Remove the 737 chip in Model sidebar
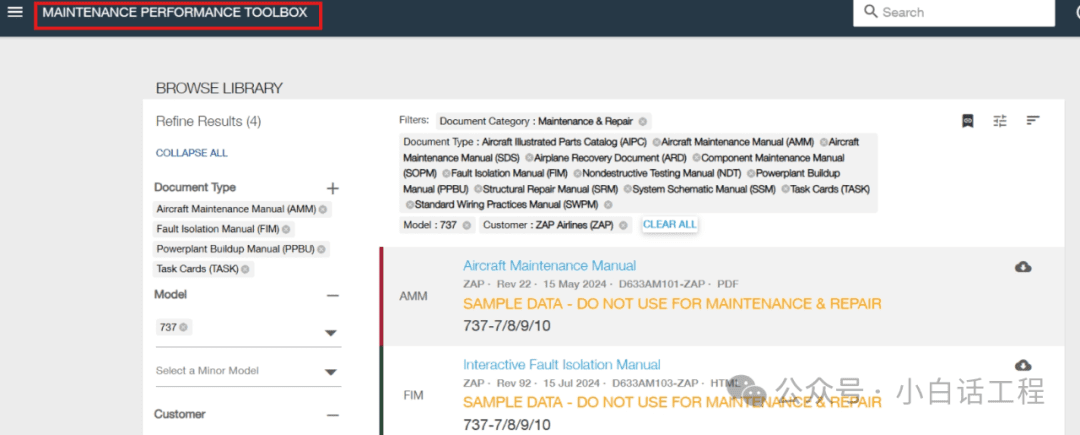 click(x=184, y=327)
